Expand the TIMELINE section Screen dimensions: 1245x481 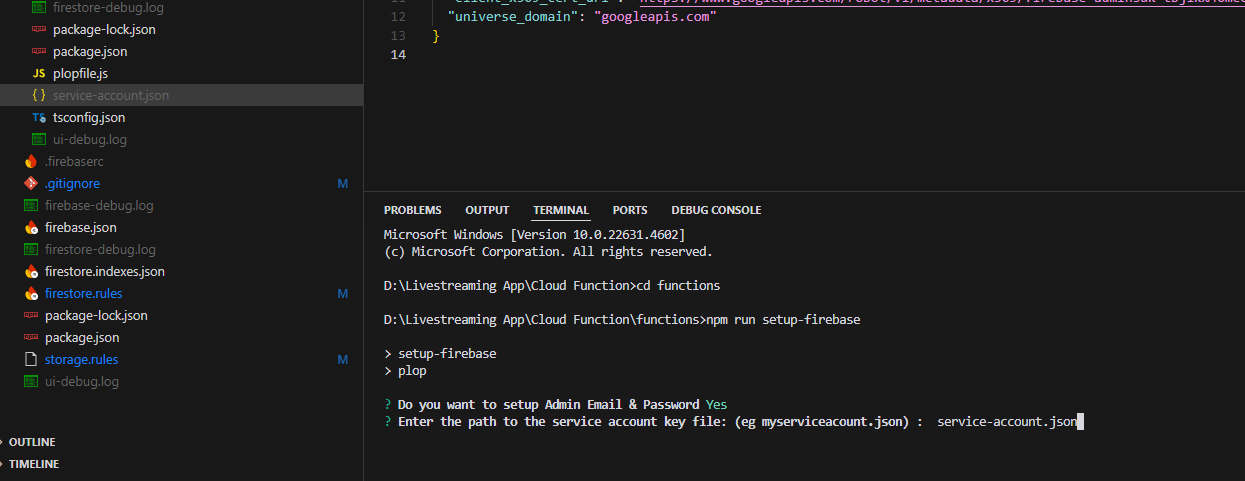(x=33, y=464)
